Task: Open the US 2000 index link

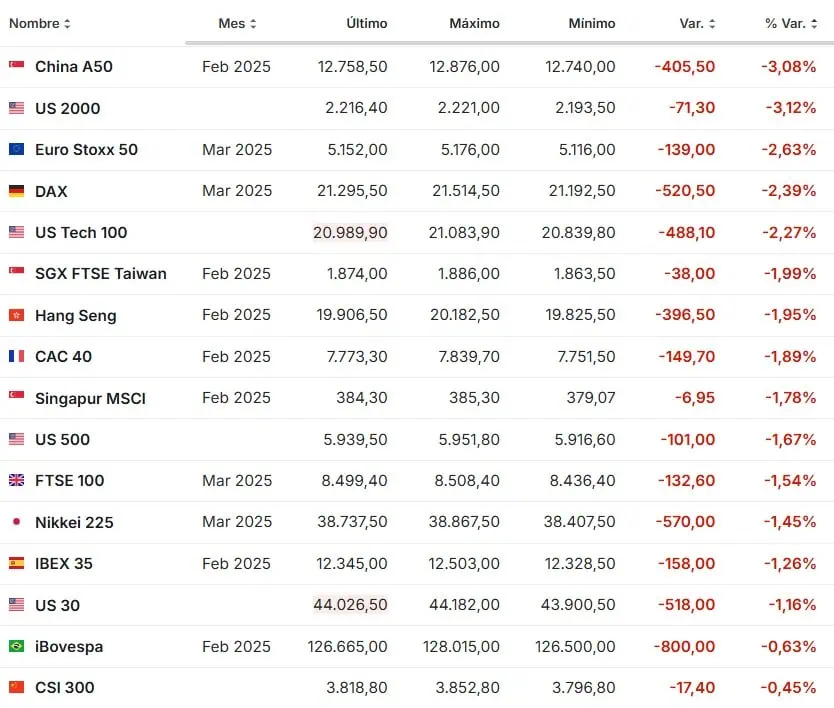Action: [67, 108]
